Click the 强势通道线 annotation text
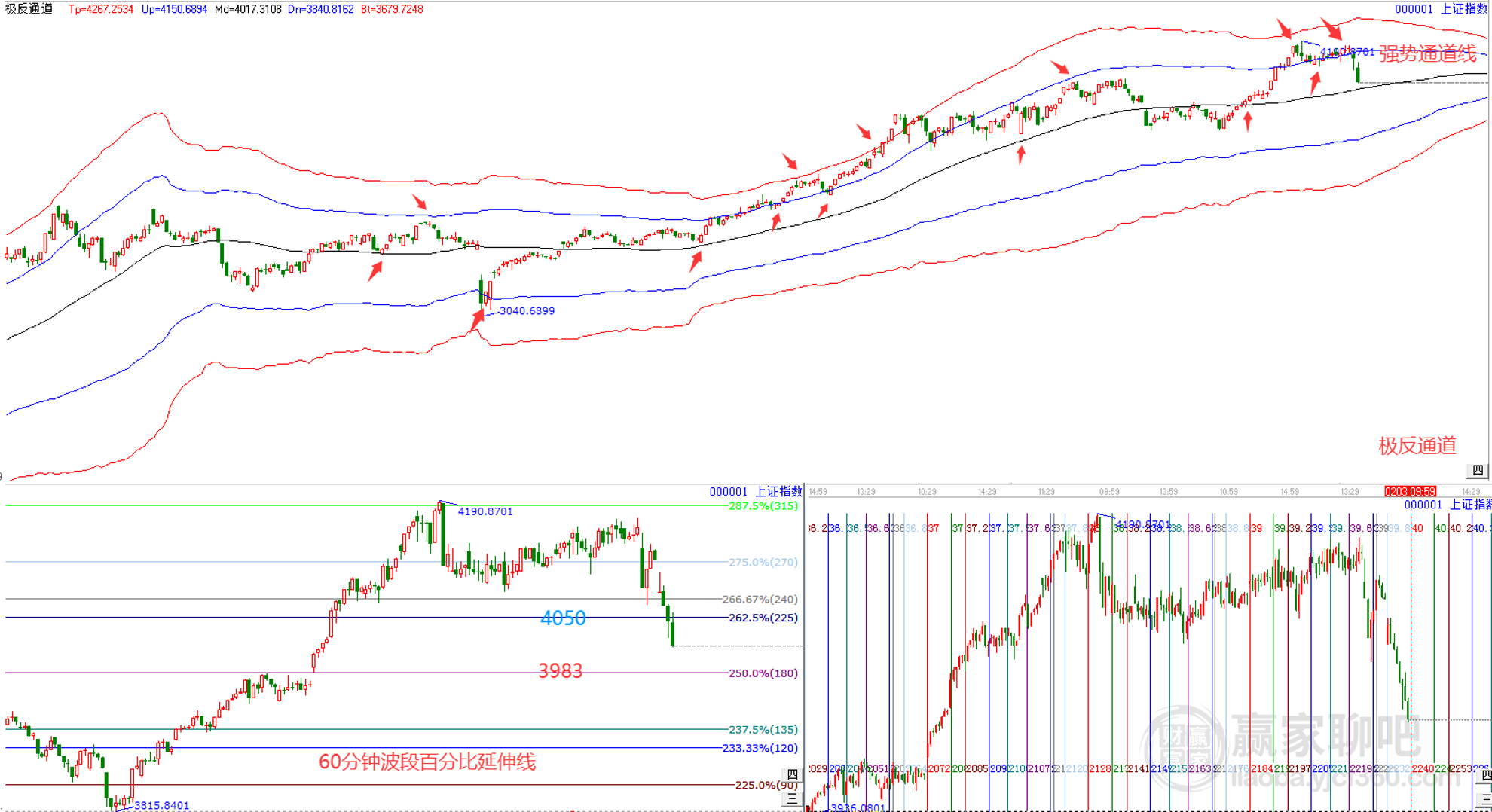The height and width of the screenshot is (812, 1492). click(x=1428, y=53)
